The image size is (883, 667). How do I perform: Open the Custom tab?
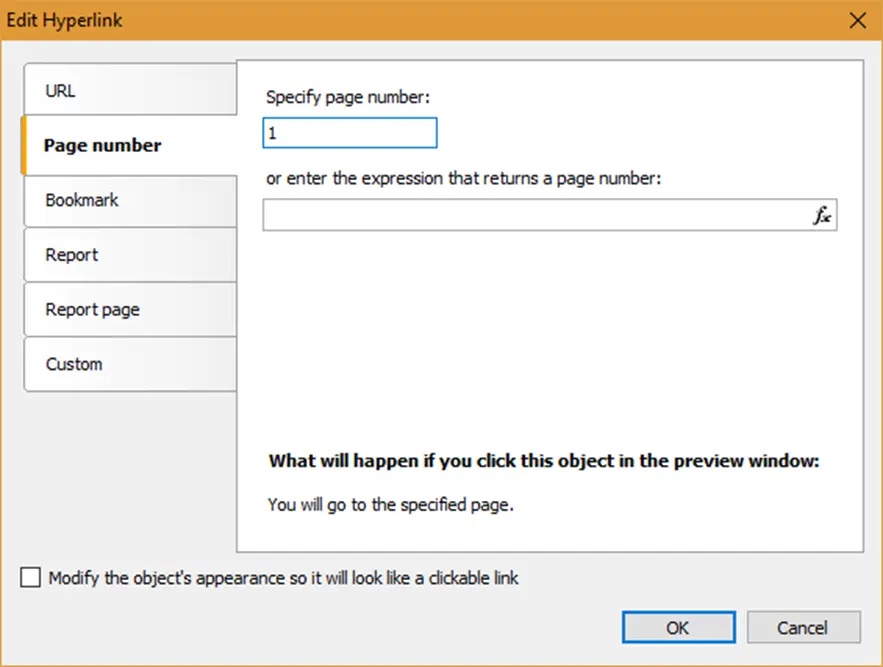129,364
